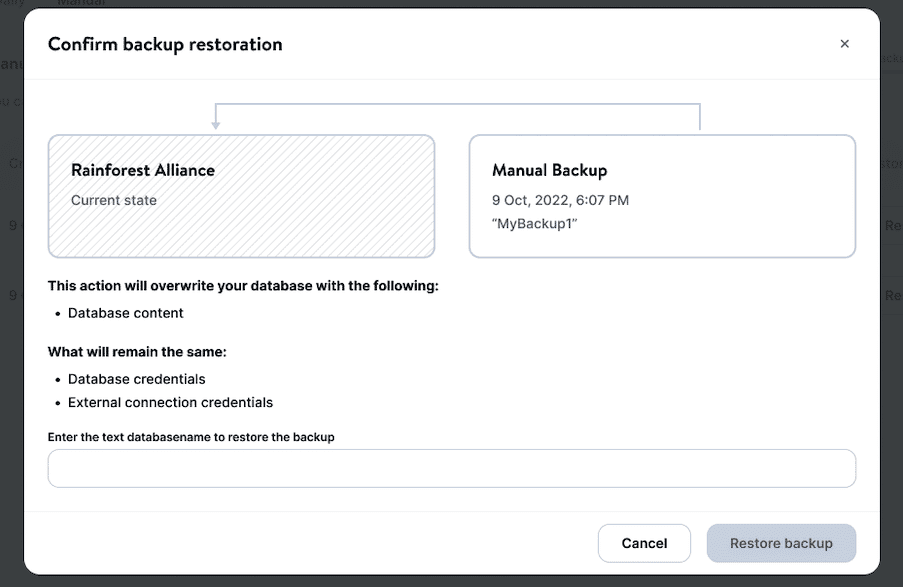Viewport: 903px width, 587px height.
Task: Click the "Database content" bullet item
Action: tap(126, 313)
